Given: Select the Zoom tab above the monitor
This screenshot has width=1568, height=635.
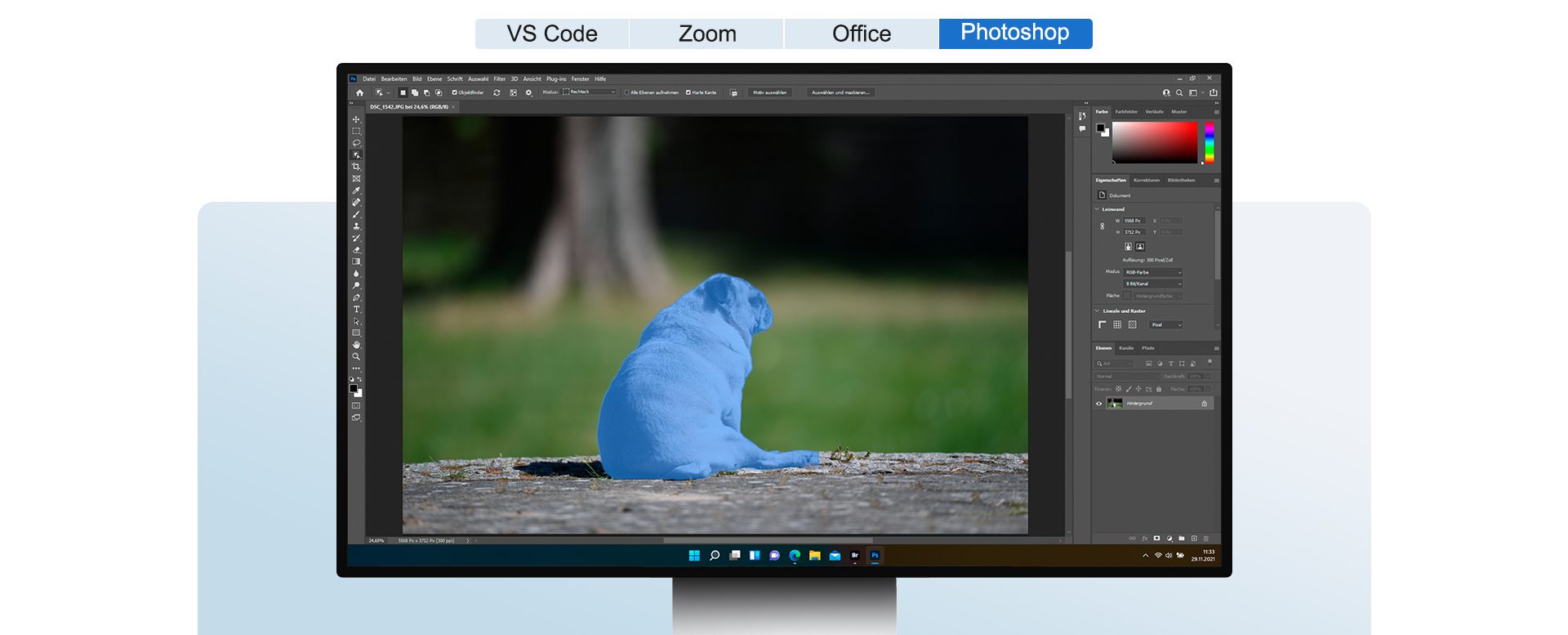Looking at the screenshot, I should click(x=707, y=34).
